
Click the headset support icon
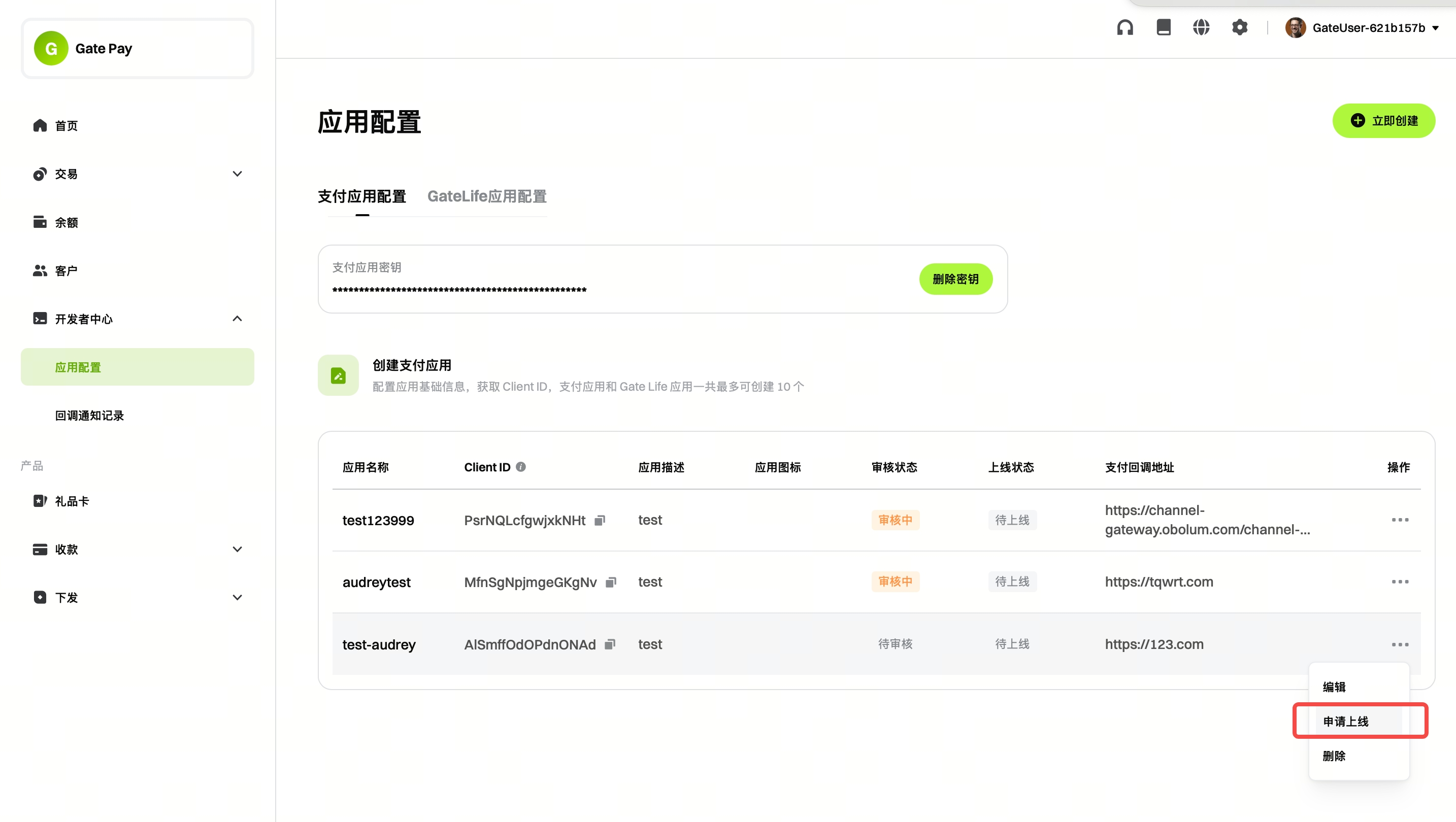1125,27
